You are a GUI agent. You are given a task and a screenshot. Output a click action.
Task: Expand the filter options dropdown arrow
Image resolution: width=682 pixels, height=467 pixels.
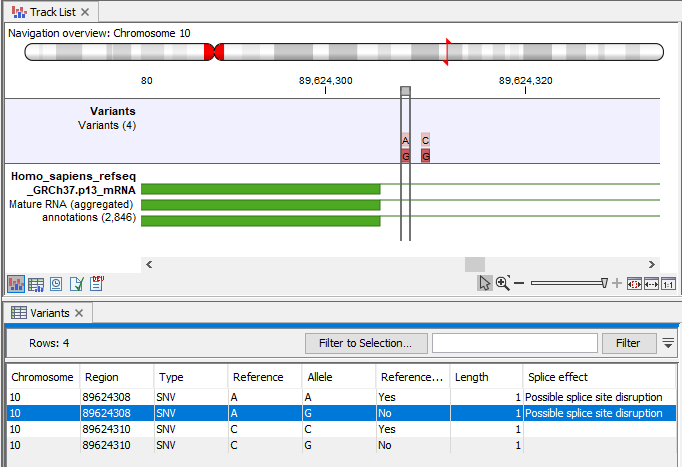click(x=668, y=343)
